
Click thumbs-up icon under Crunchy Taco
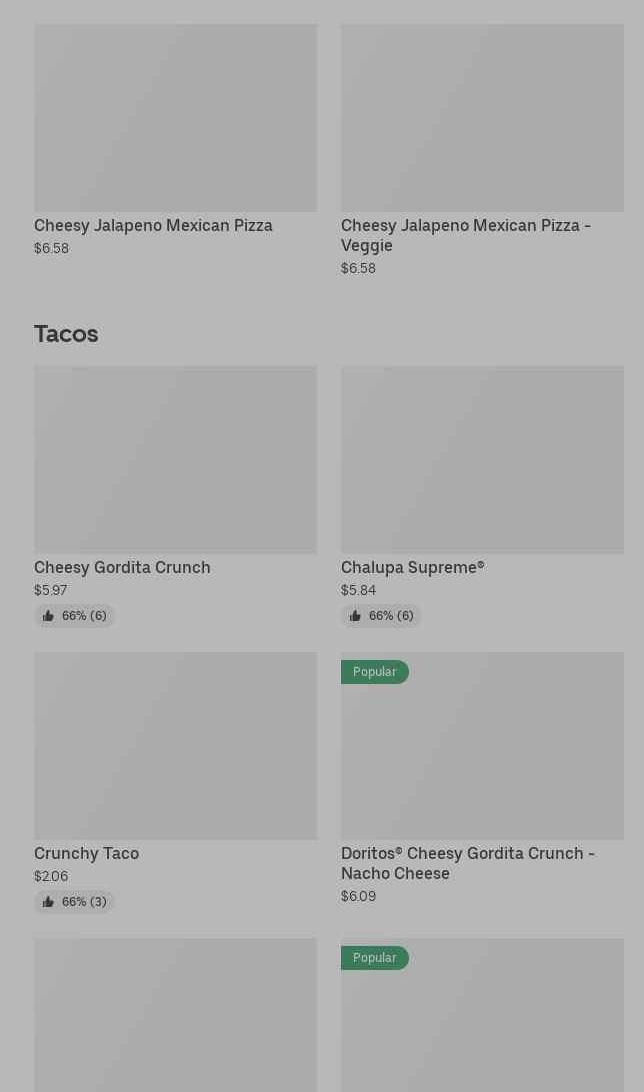click(48, 902)
